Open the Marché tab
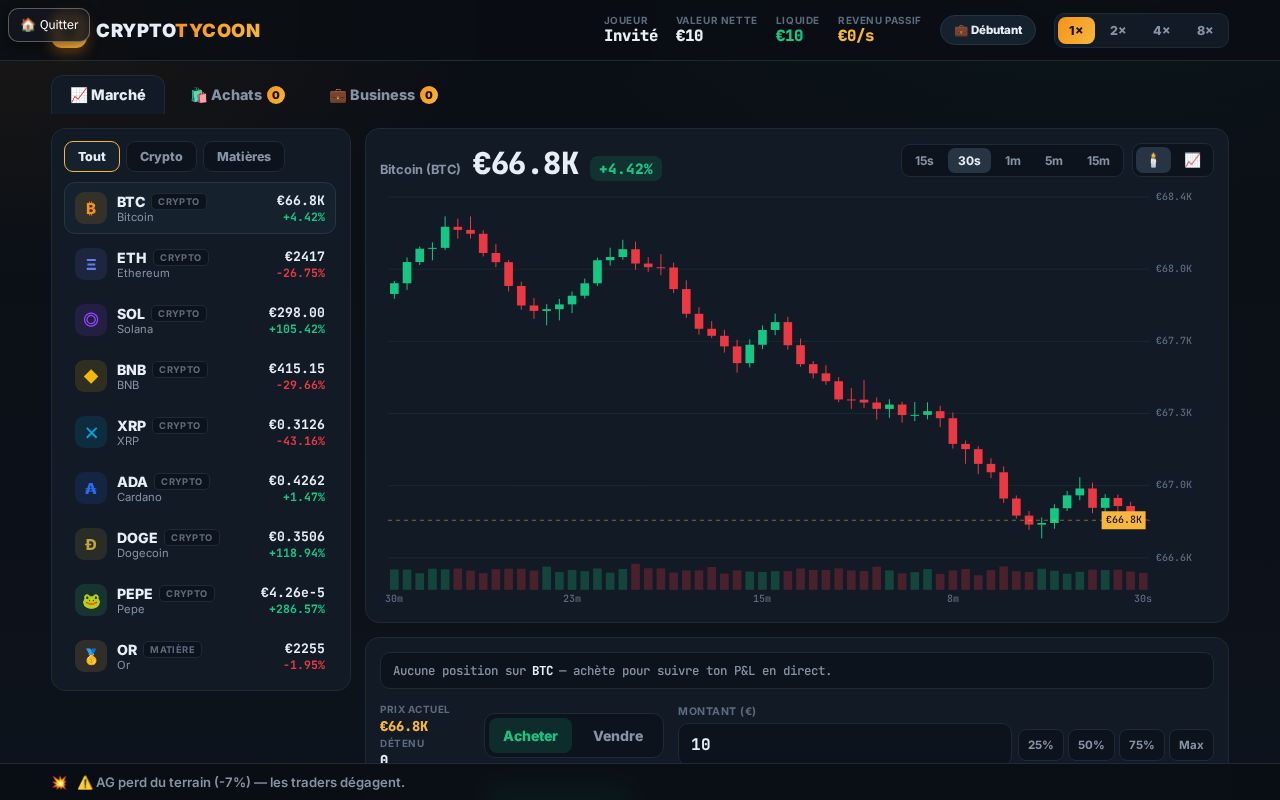Viewport: 1280px width, 800px height. [108, 95]
